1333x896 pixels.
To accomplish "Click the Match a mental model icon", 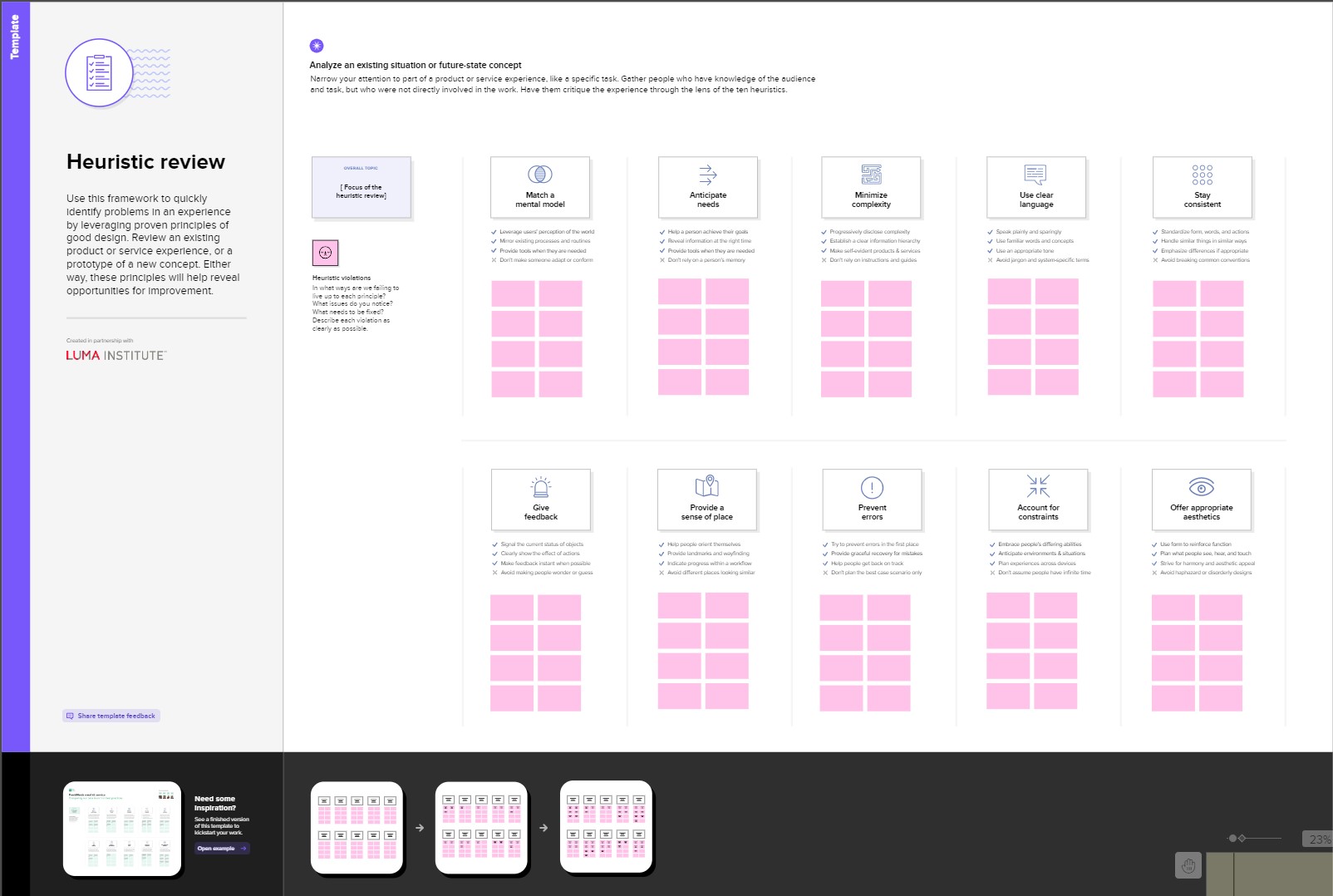I will [x=539, y=175].
